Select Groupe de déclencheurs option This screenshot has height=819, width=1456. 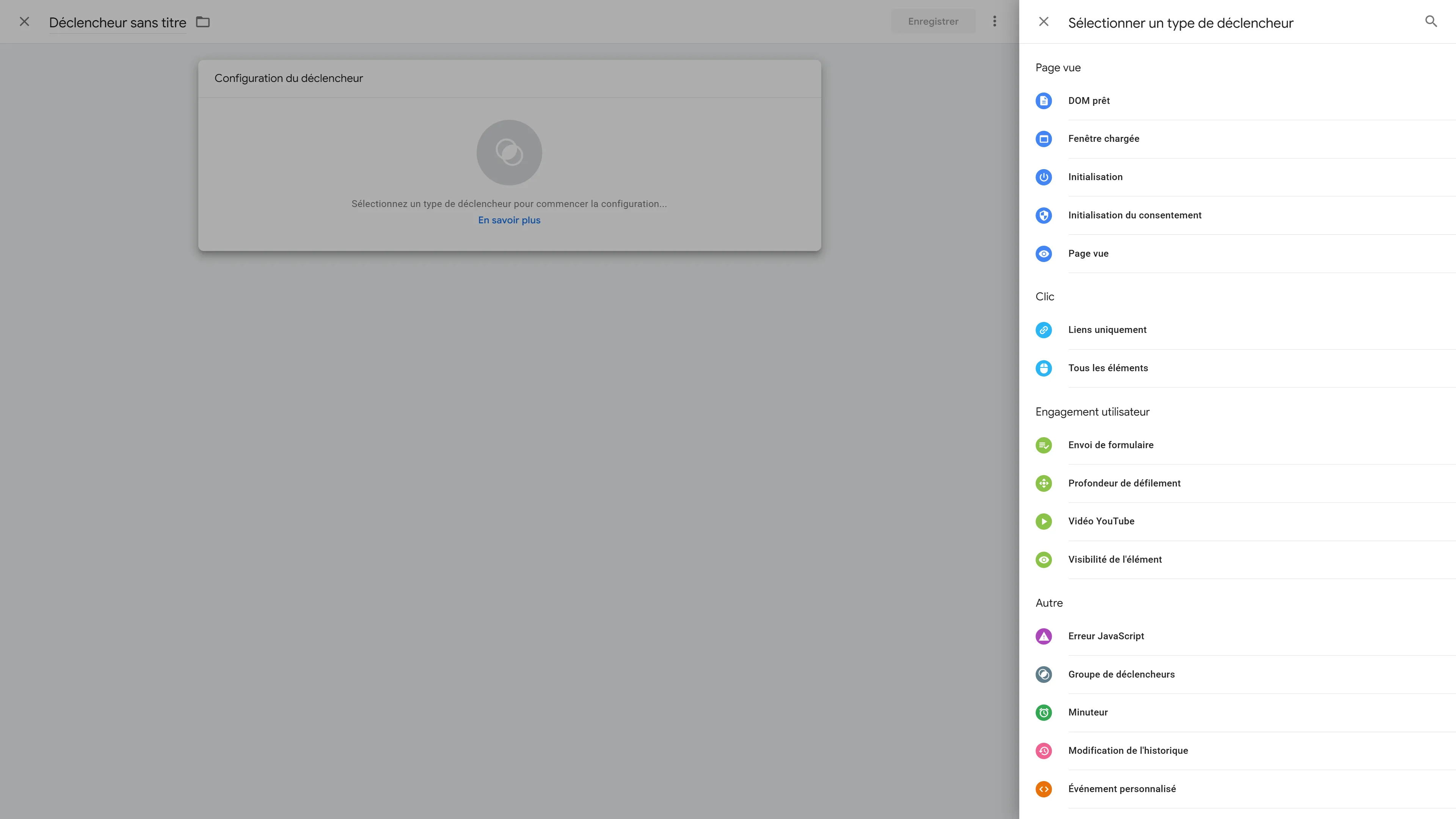[1245, 674]
